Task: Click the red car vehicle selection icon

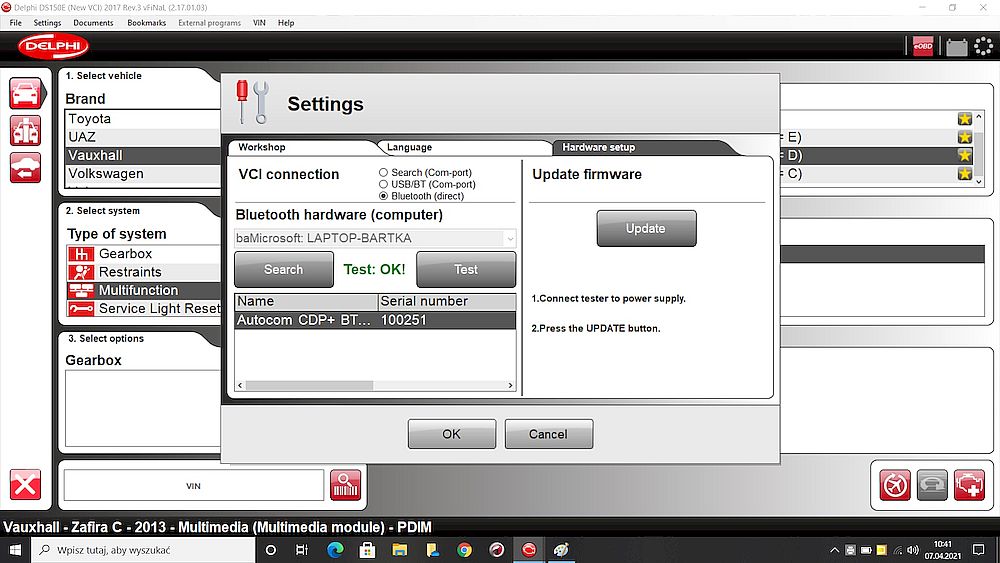Action: point(26,94)
